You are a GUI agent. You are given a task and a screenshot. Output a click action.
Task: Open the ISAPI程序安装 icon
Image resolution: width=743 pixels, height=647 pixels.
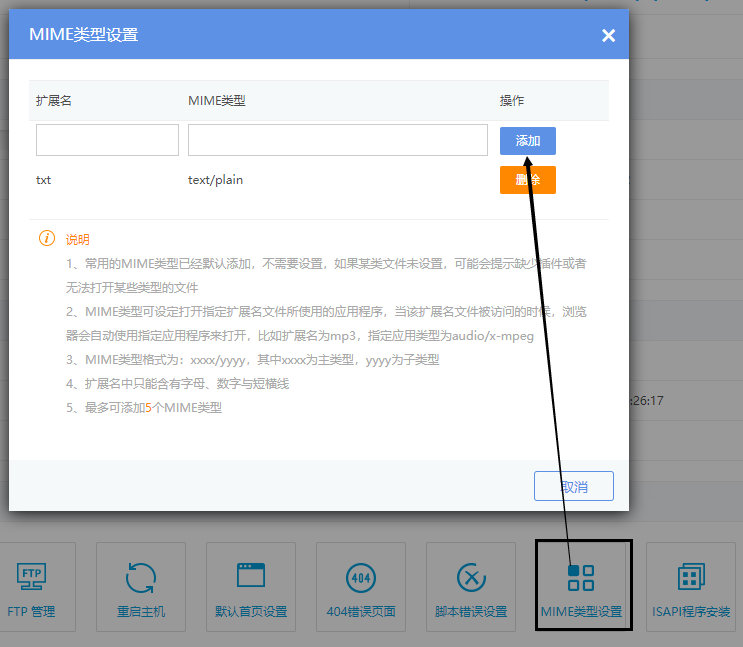click(691, 577)
